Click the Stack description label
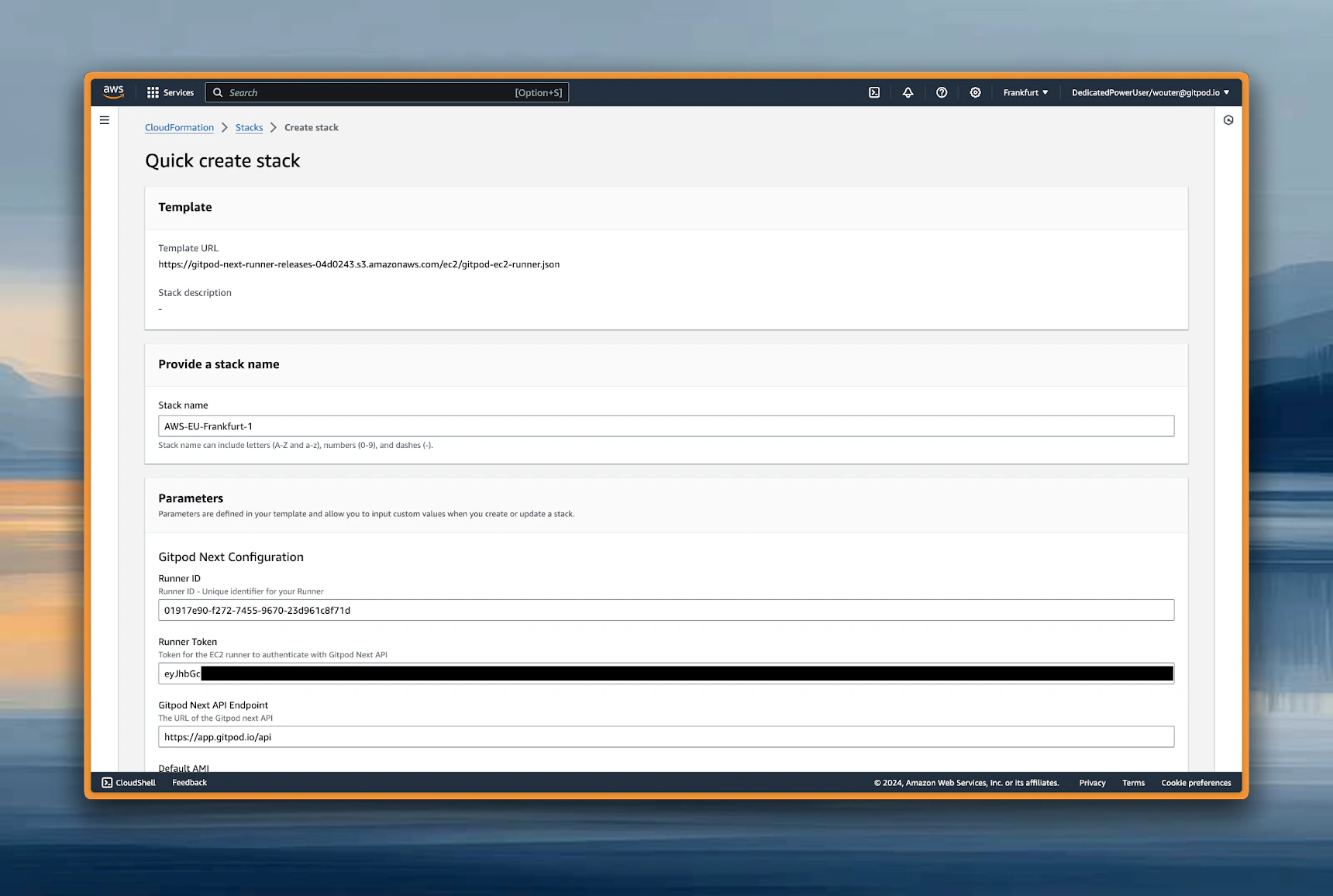Screen dimensions: 1333x896 click(195, 292)
